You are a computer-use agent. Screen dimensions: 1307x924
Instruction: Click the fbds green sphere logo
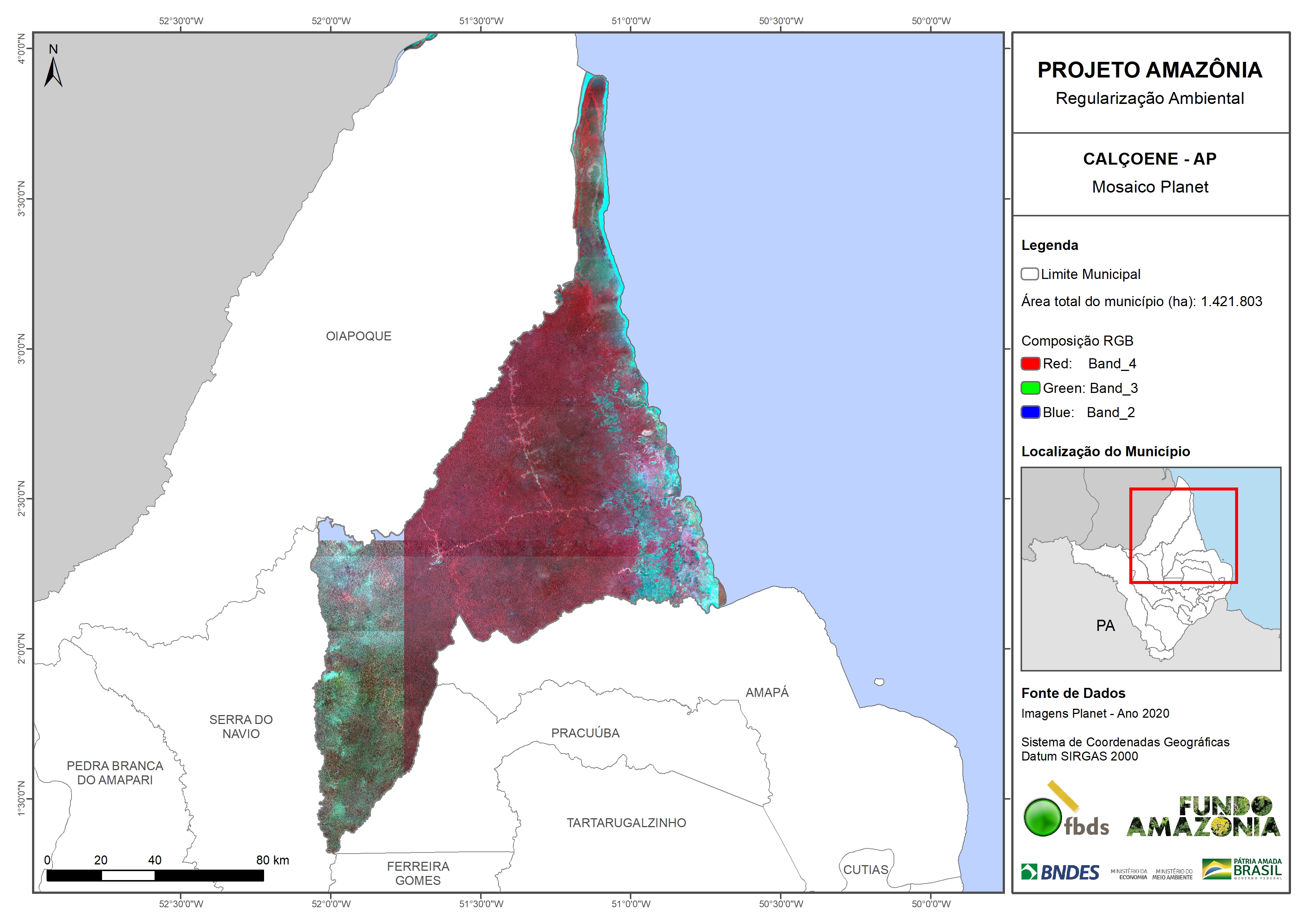(1043, 817)
